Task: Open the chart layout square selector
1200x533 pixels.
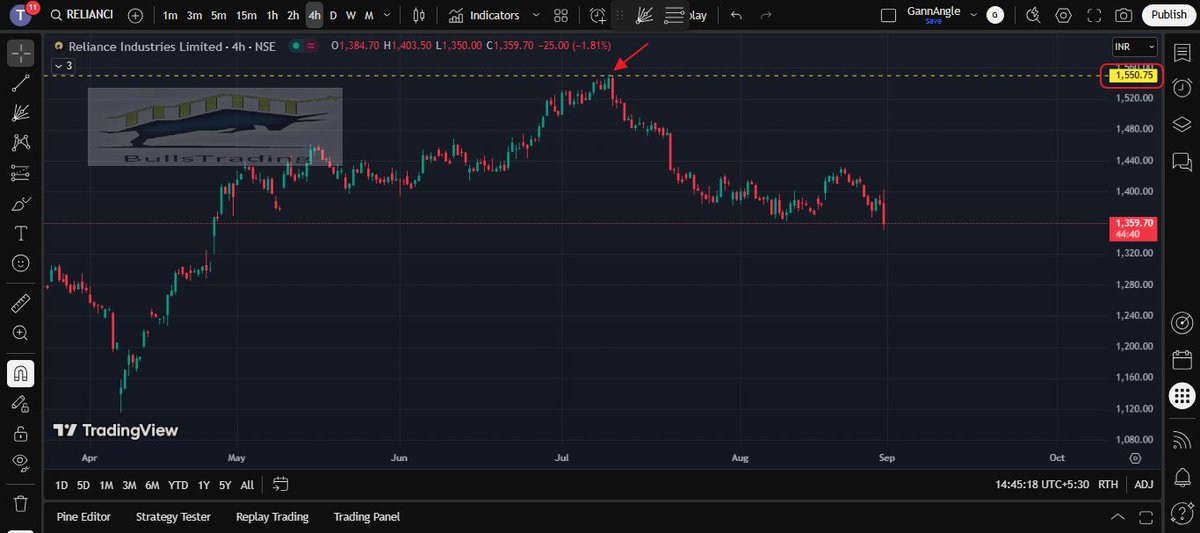Action: click(x=888, y=15)
